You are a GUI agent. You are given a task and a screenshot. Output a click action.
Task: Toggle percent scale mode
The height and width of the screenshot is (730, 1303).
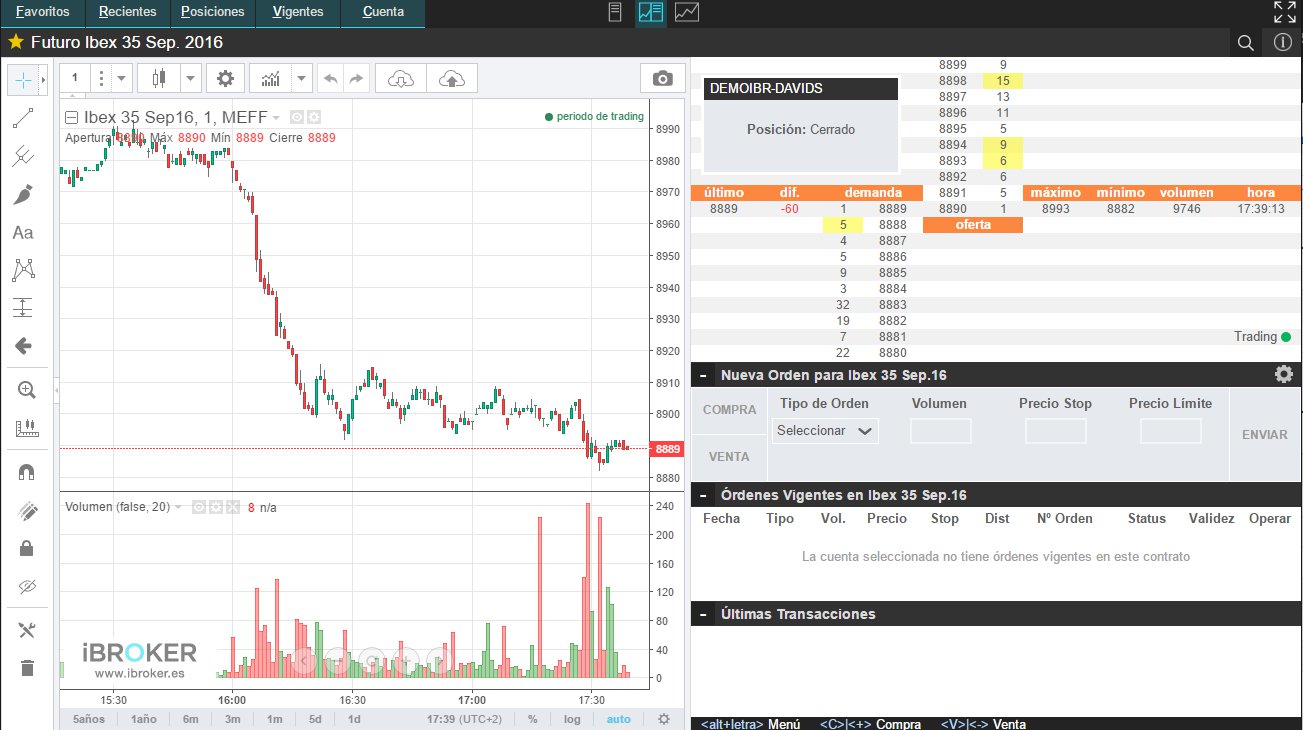click(x=533, y=719)
